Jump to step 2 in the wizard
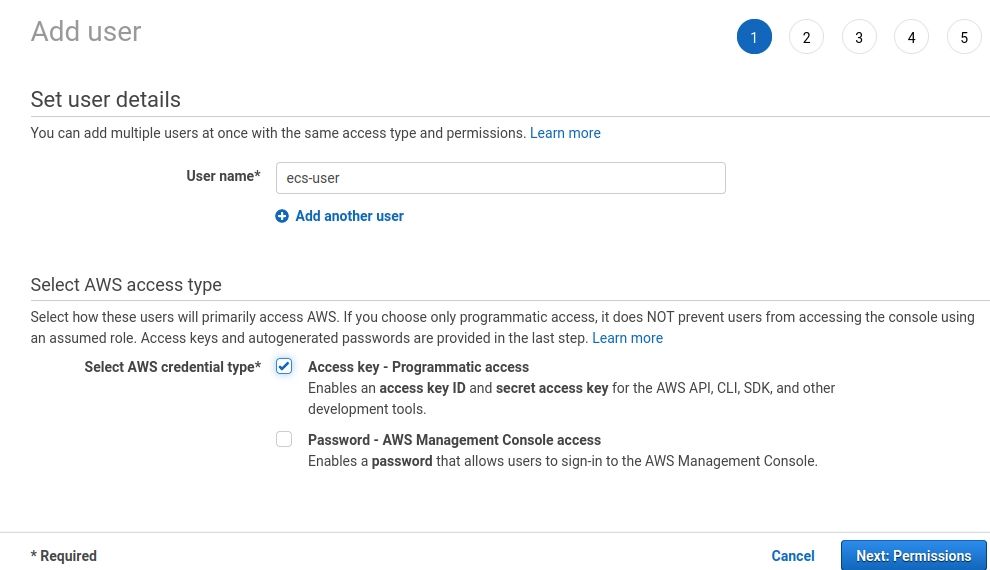 pos(806,38)
